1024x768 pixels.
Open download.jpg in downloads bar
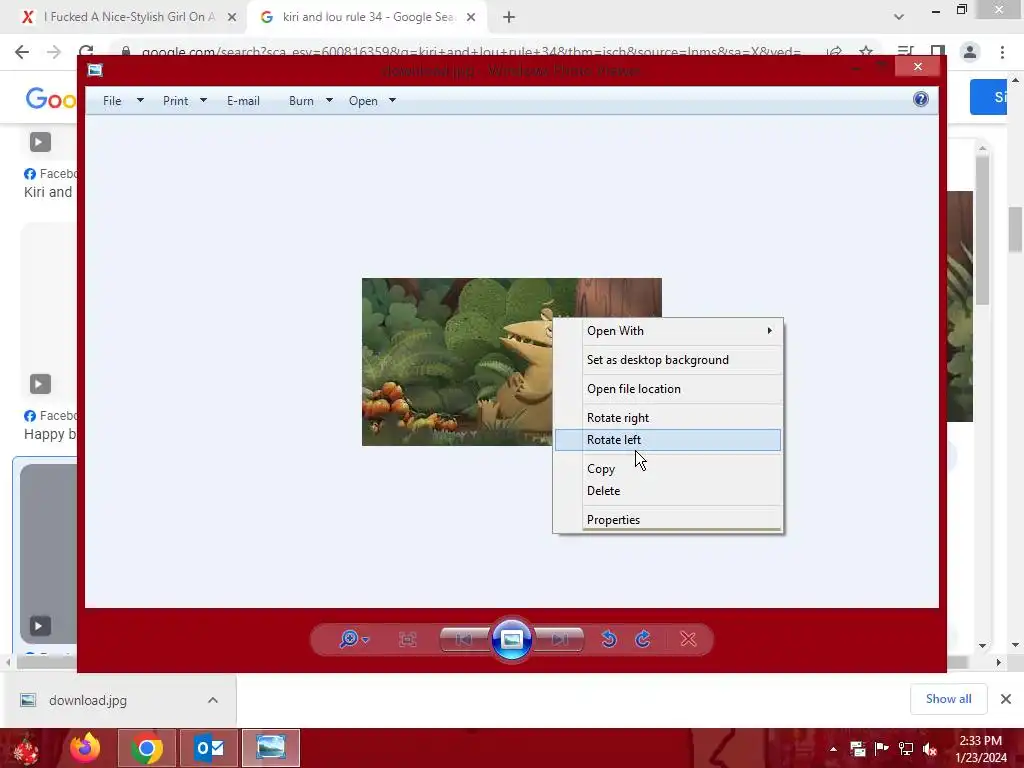point(88,700)
